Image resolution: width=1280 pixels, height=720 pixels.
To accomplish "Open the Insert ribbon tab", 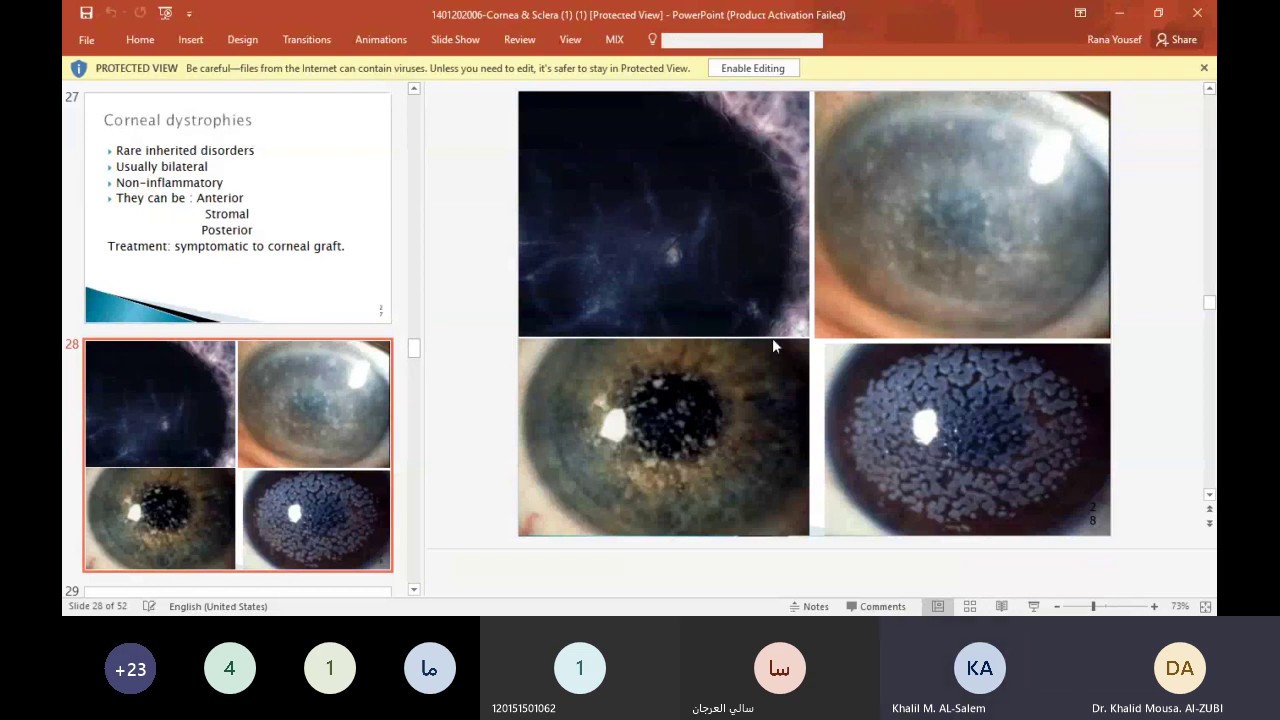I will [x=191, y=40].
